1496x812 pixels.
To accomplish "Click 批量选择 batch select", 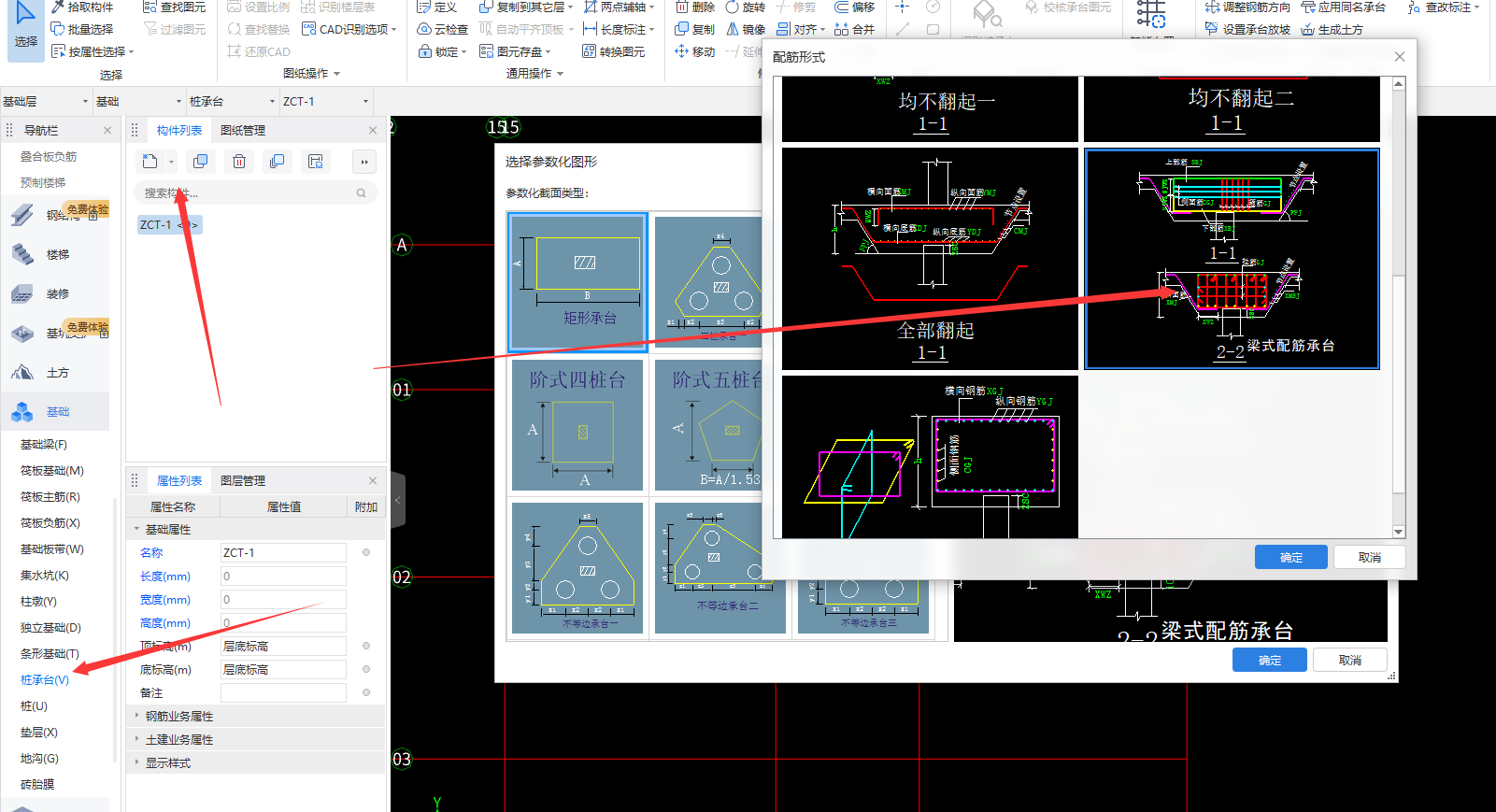I will (82, 29).
